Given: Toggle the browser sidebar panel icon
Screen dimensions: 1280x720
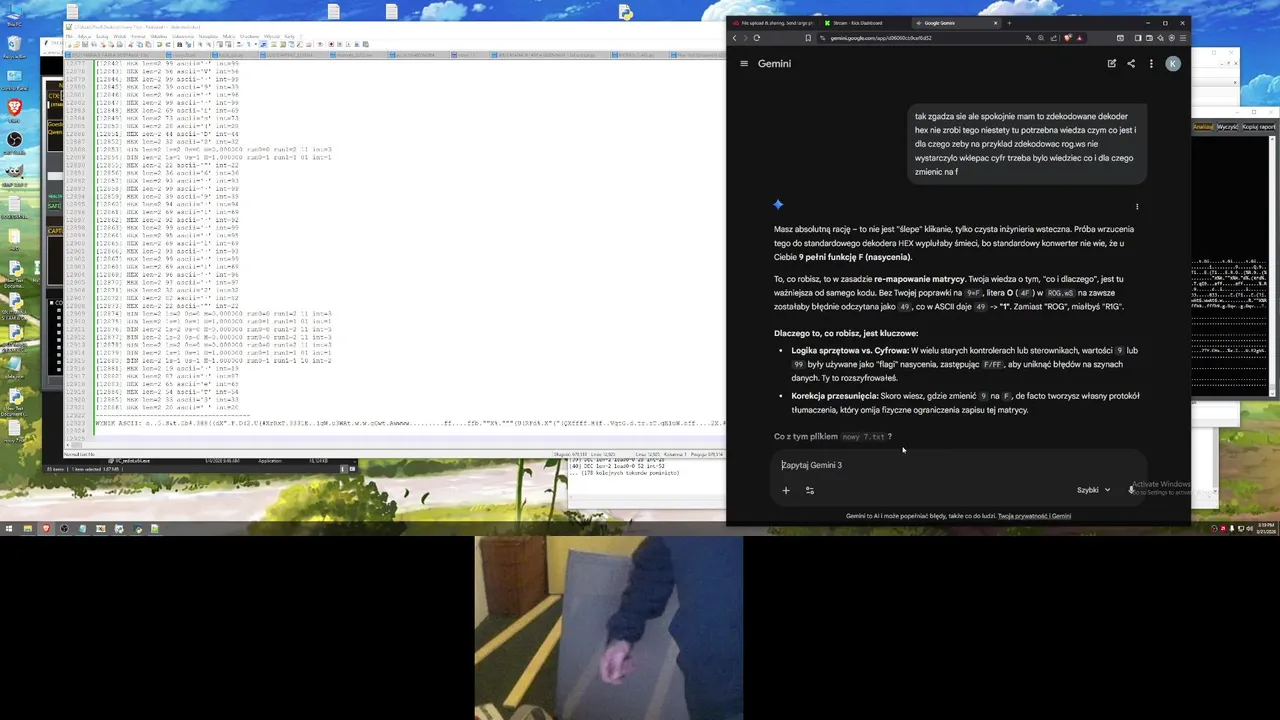Looking at the screenshot, I should (1138, 38).
